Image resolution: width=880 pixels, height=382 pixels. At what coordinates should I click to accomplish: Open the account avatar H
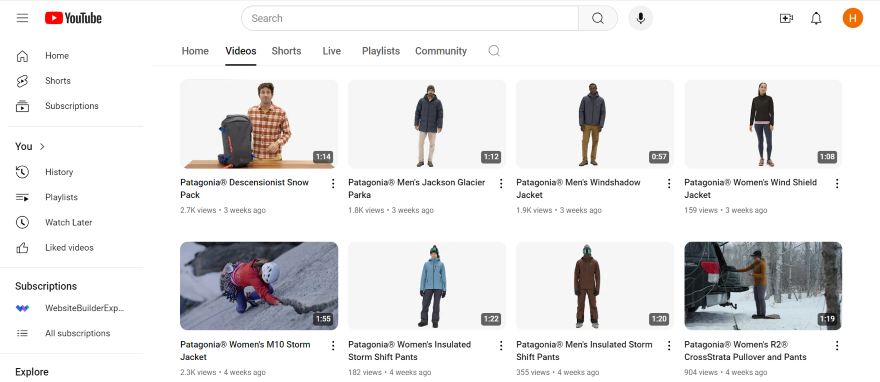(x=852, y=18)
